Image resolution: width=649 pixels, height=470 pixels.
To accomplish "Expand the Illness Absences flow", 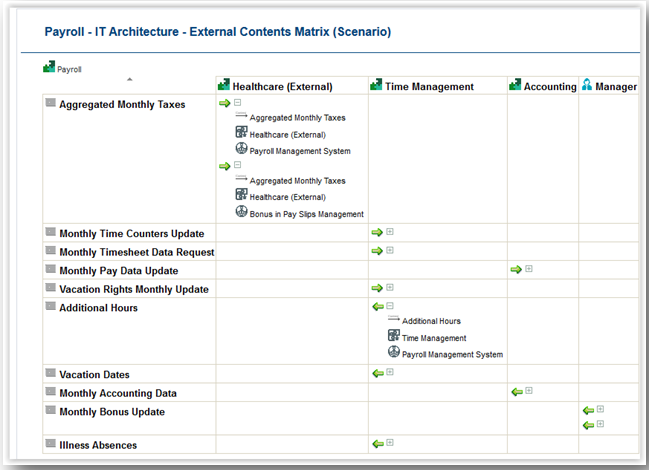I will (x=390, y=442).
